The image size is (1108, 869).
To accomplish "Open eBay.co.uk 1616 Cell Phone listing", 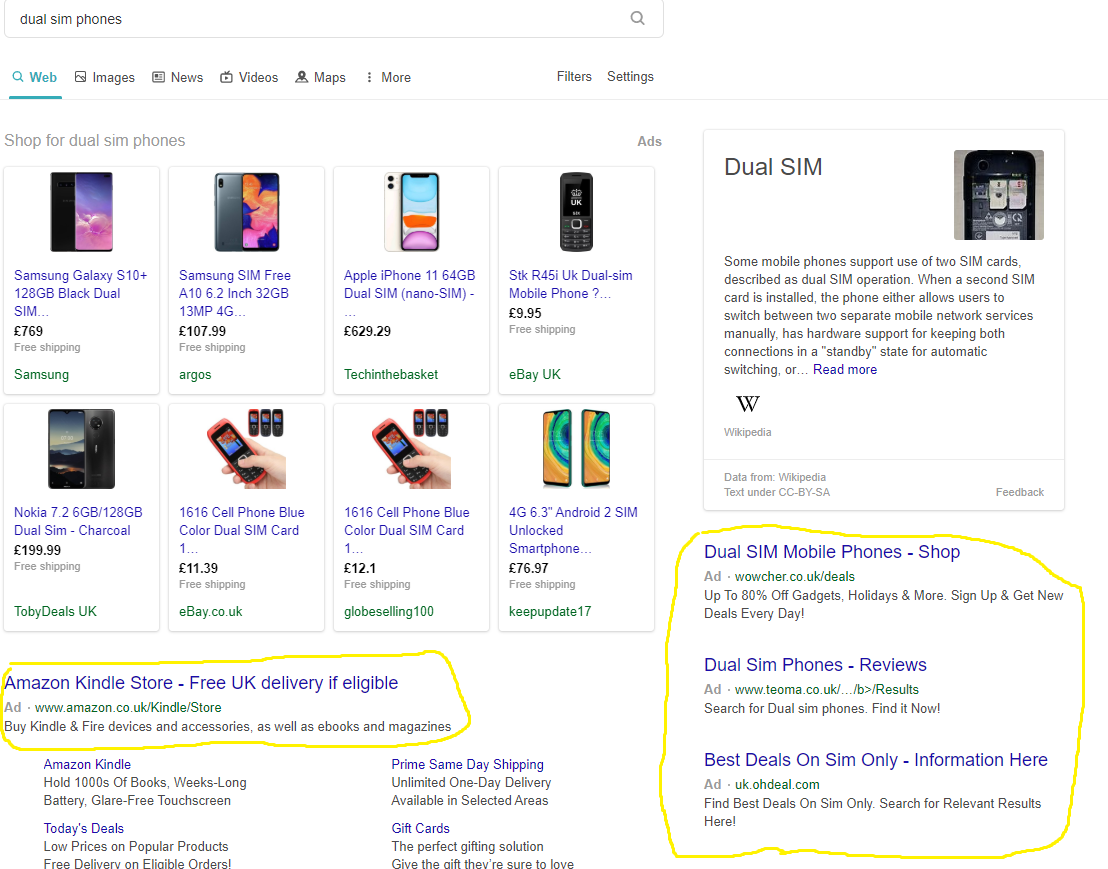I will click(242, 530).
